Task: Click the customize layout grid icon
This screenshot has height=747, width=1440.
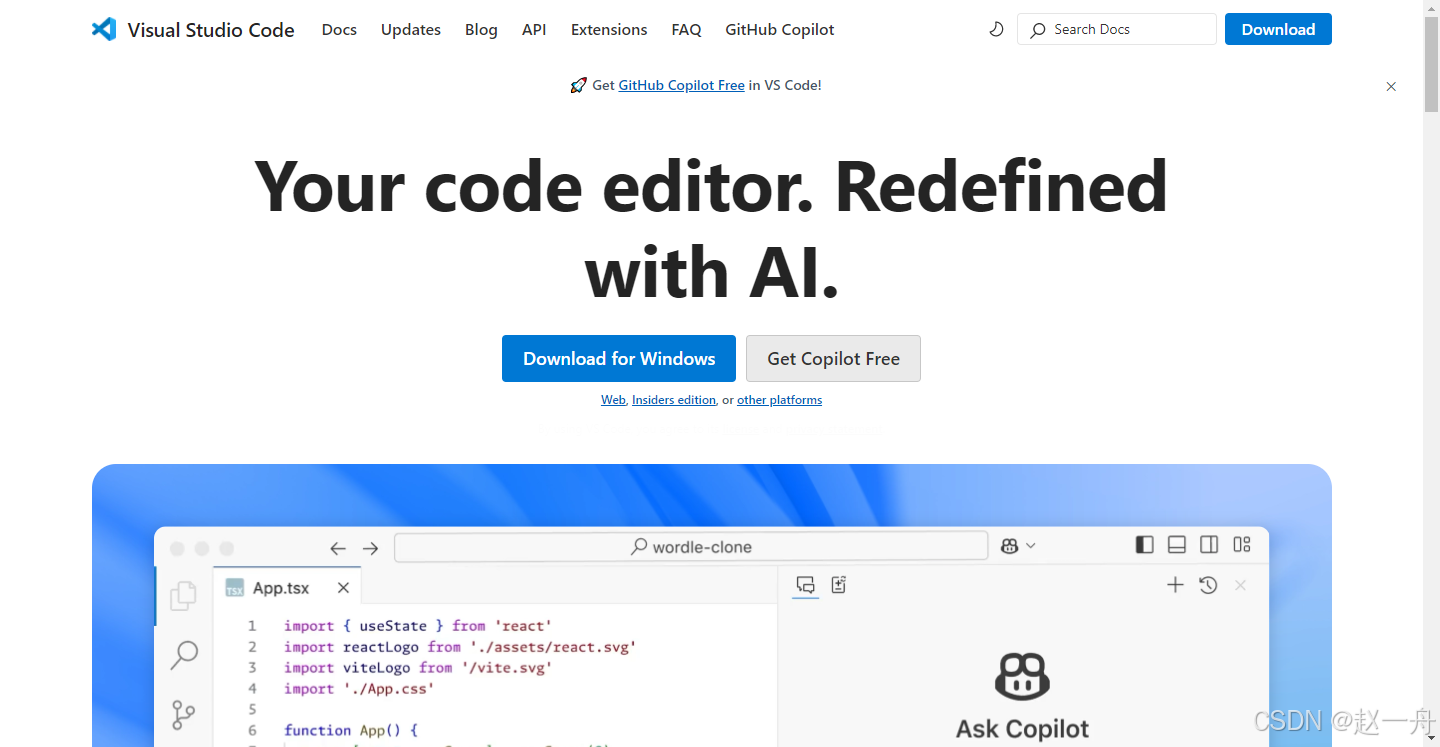Action: click(x=1242, y=545)
